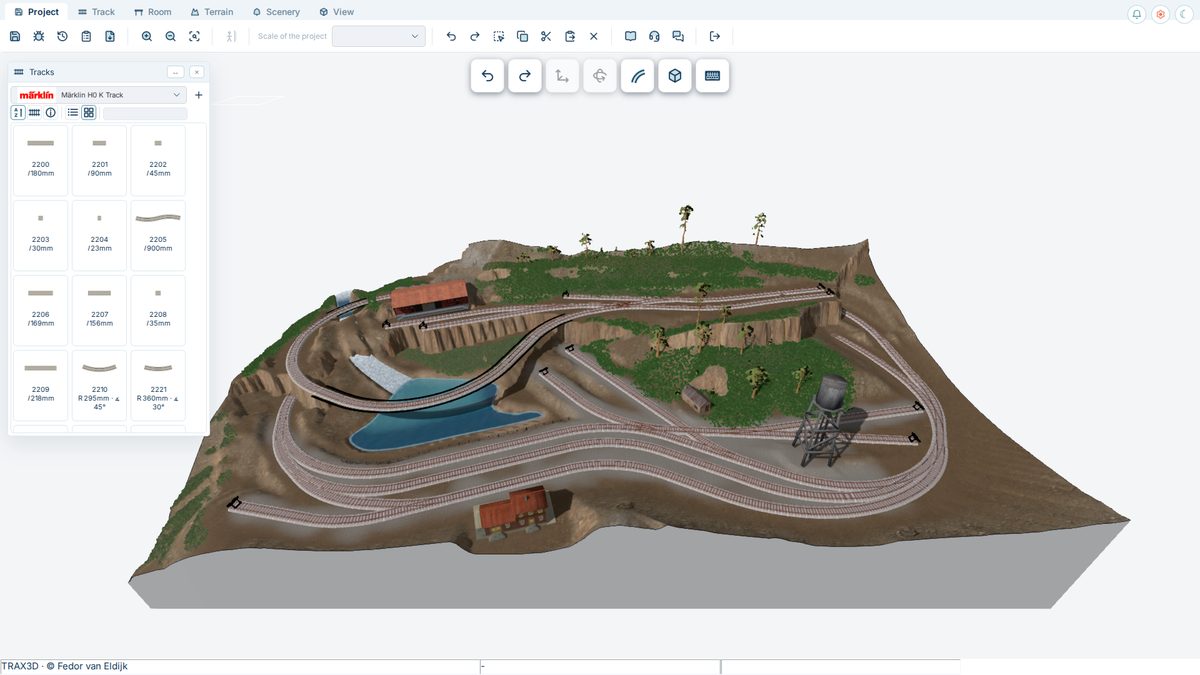
Task: Open the View tab
Action: 336,12
